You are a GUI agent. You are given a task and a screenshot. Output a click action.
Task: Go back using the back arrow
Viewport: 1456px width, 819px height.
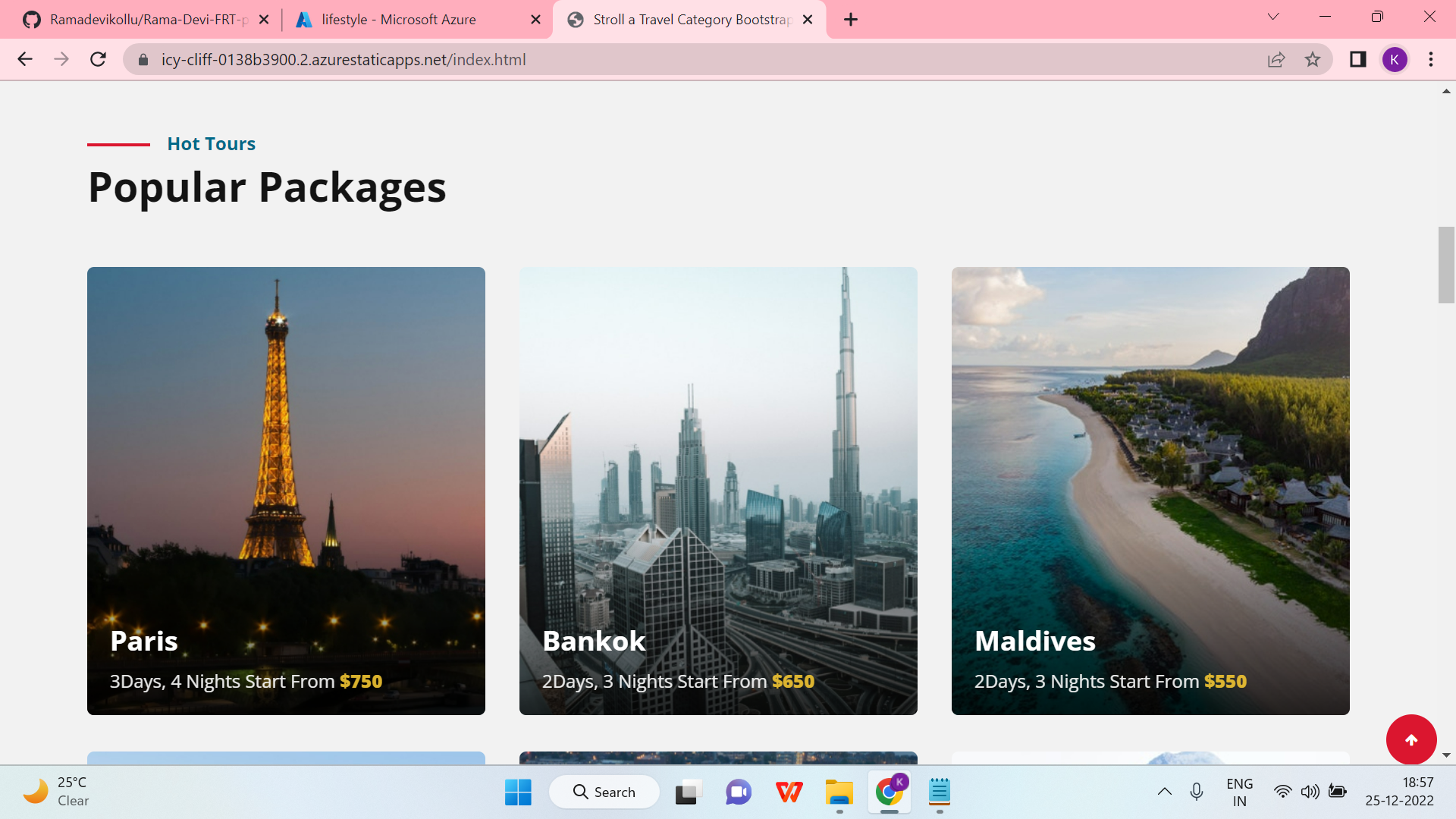(25, 59)
